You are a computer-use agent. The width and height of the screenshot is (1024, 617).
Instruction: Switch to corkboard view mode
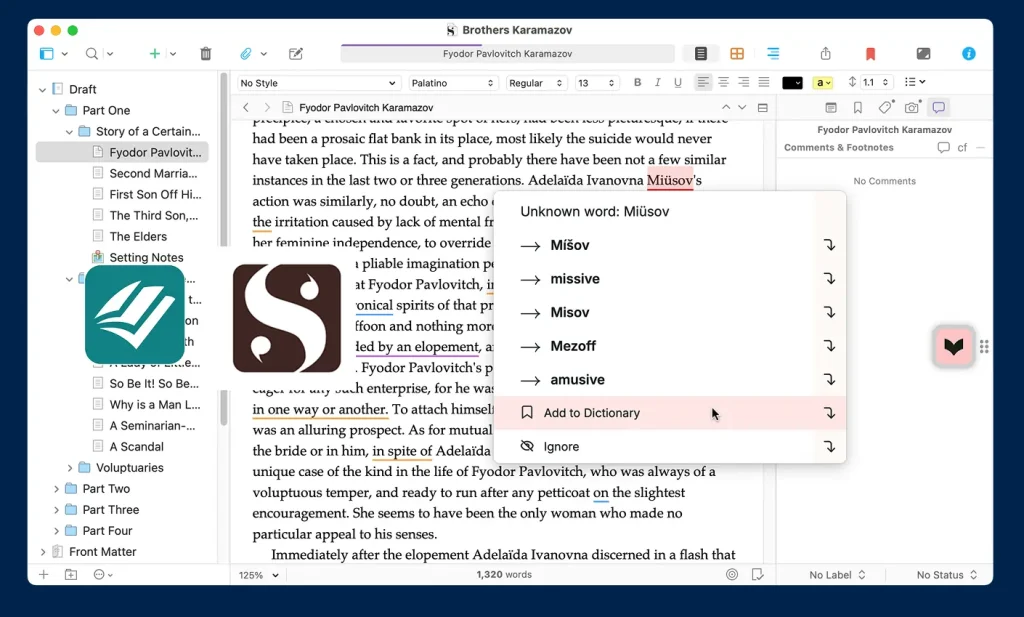737,54
